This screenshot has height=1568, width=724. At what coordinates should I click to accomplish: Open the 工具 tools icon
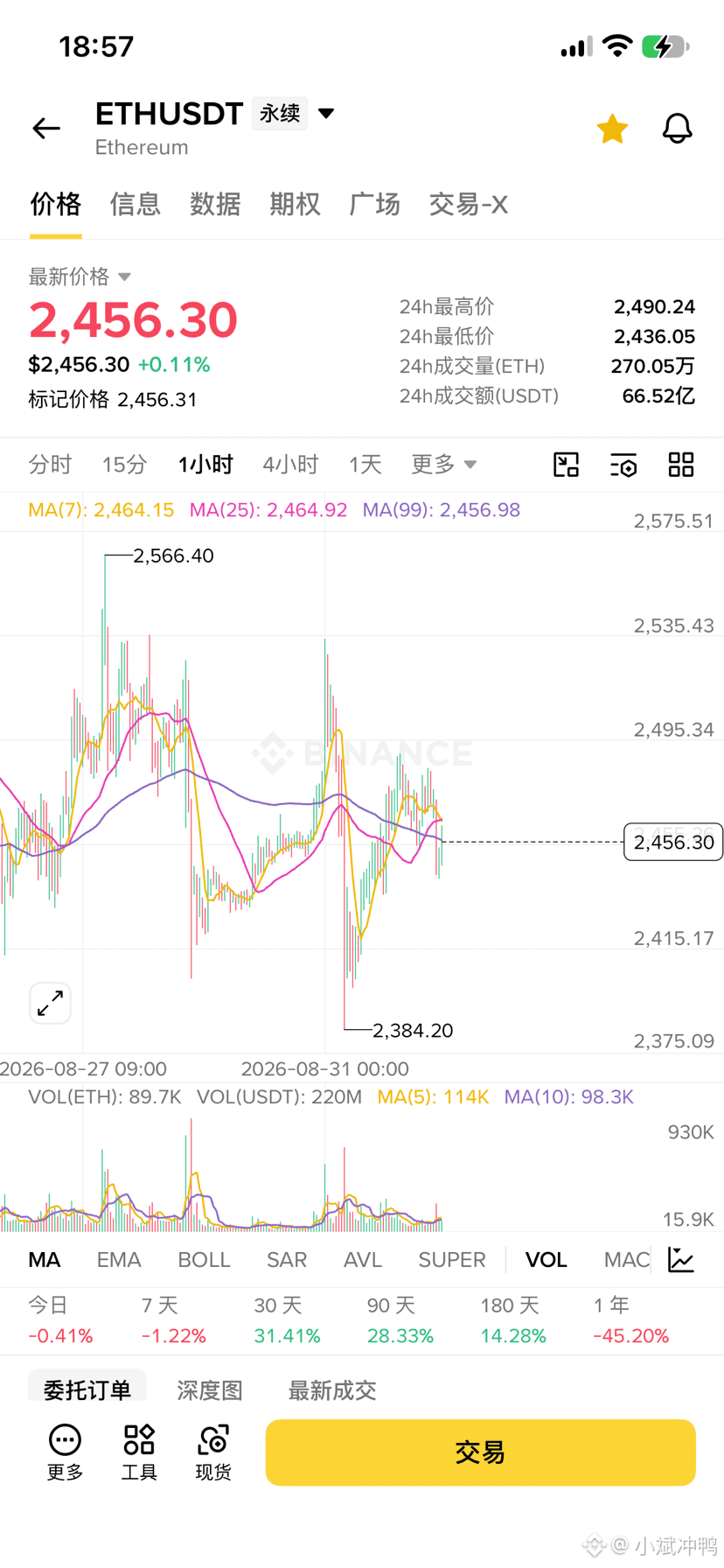click(x=139, y=1452)
